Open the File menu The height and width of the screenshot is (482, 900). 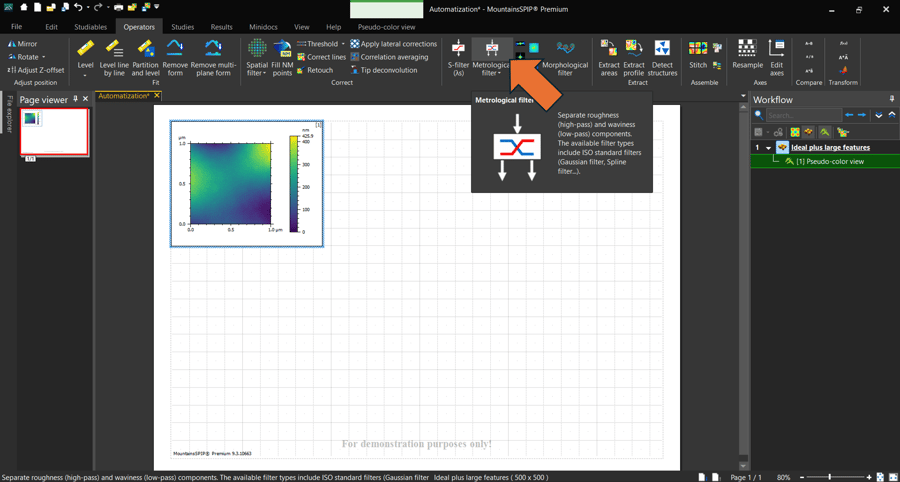[x=17, y=27]
